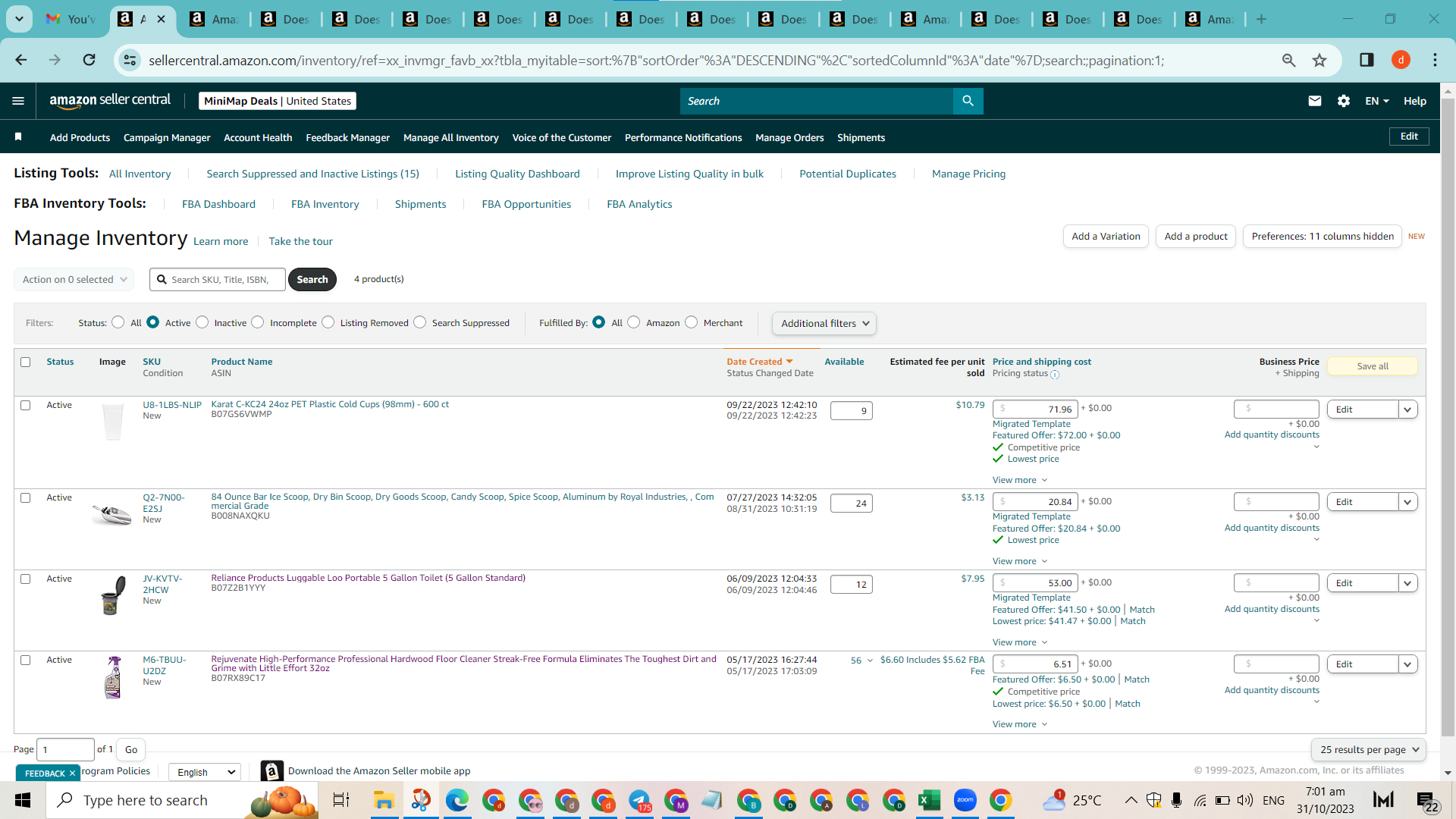Open a new browser tab
Viewport: 1456px width, 819px height.
[x=1261, y=19]
